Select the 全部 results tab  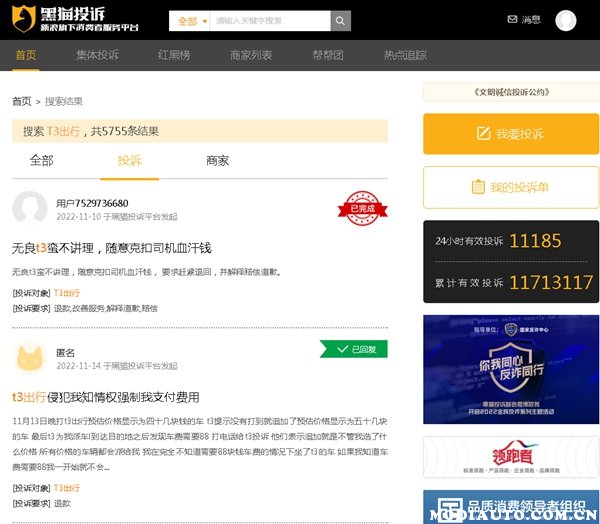(41, 160)
